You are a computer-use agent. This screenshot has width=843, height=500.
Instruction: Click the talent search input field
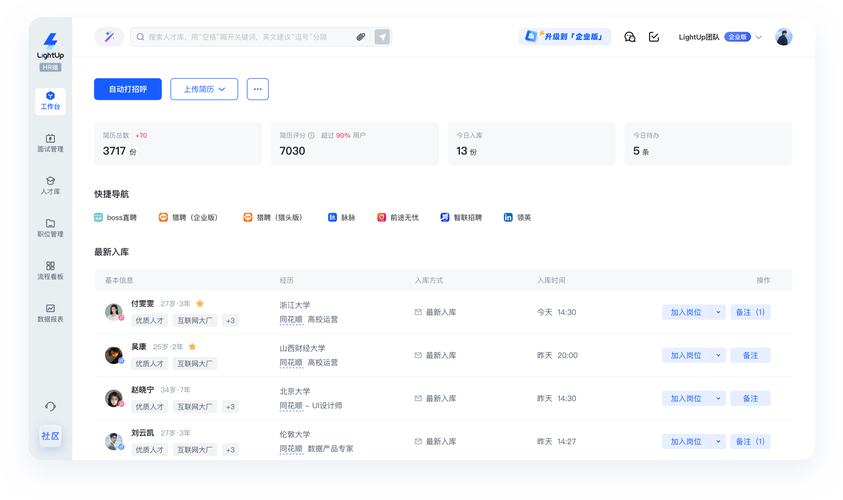pyautogui.click(x=245, y=37)
